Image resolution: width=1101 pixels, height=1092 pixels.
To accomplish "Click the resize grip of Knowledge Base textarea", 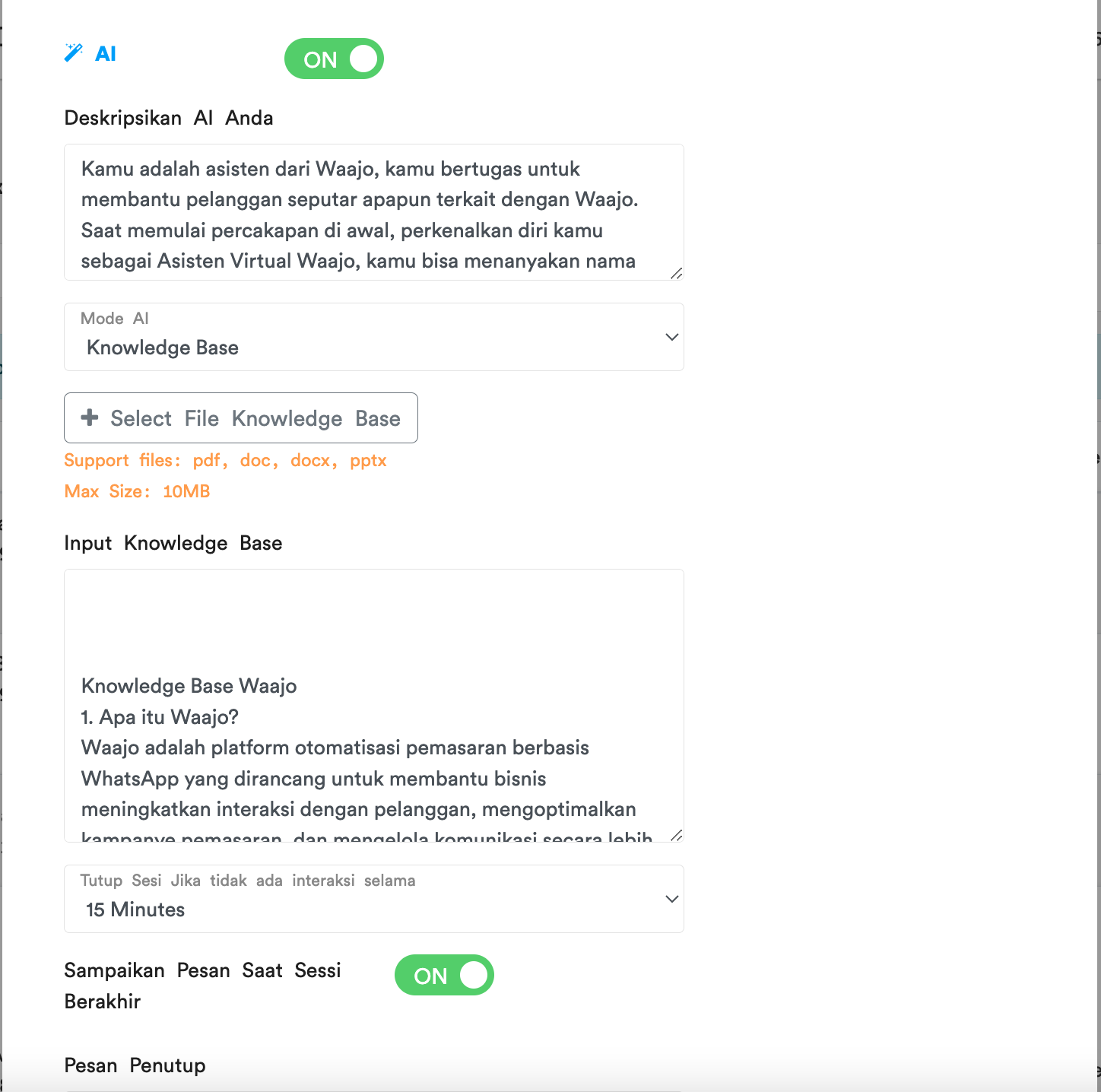I will [x=676, y=835].
